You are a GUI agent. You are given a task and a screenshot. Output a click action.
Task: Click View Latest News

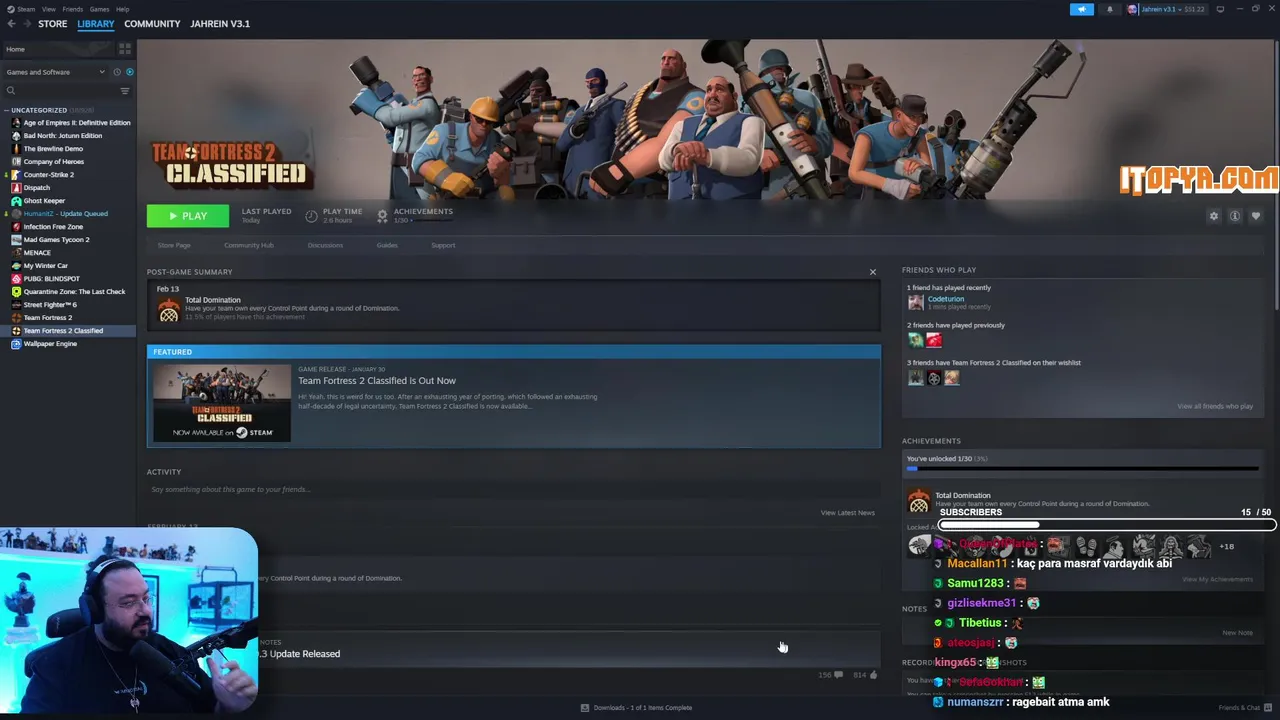(847, 513)
